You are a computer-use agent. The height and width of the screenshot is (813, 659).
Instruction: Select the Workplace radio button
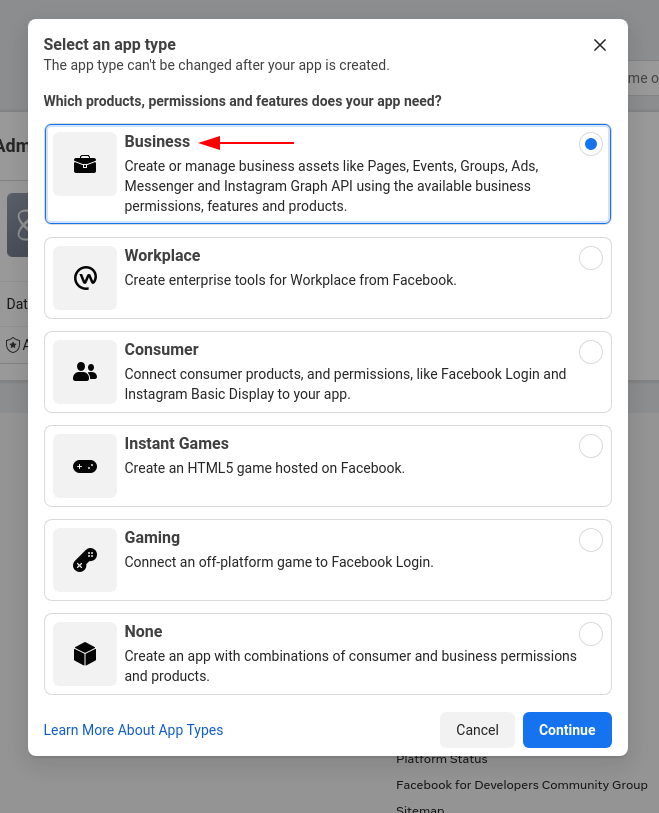591,258
